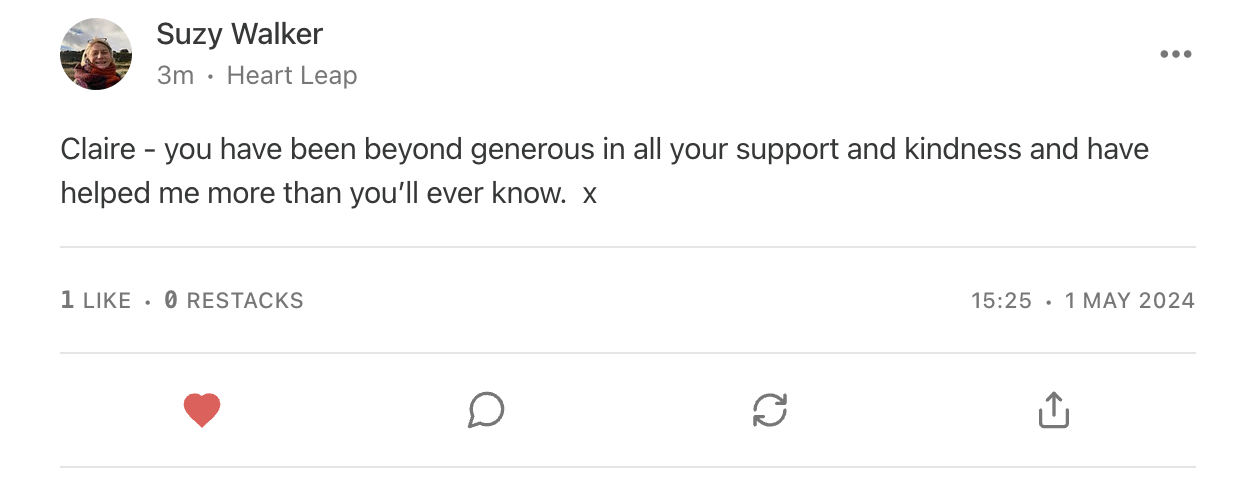Click the word RESTACKS in the stats
Viewport: 1238px width, 490px height.
pyautogui.click(x=245, y=300)
